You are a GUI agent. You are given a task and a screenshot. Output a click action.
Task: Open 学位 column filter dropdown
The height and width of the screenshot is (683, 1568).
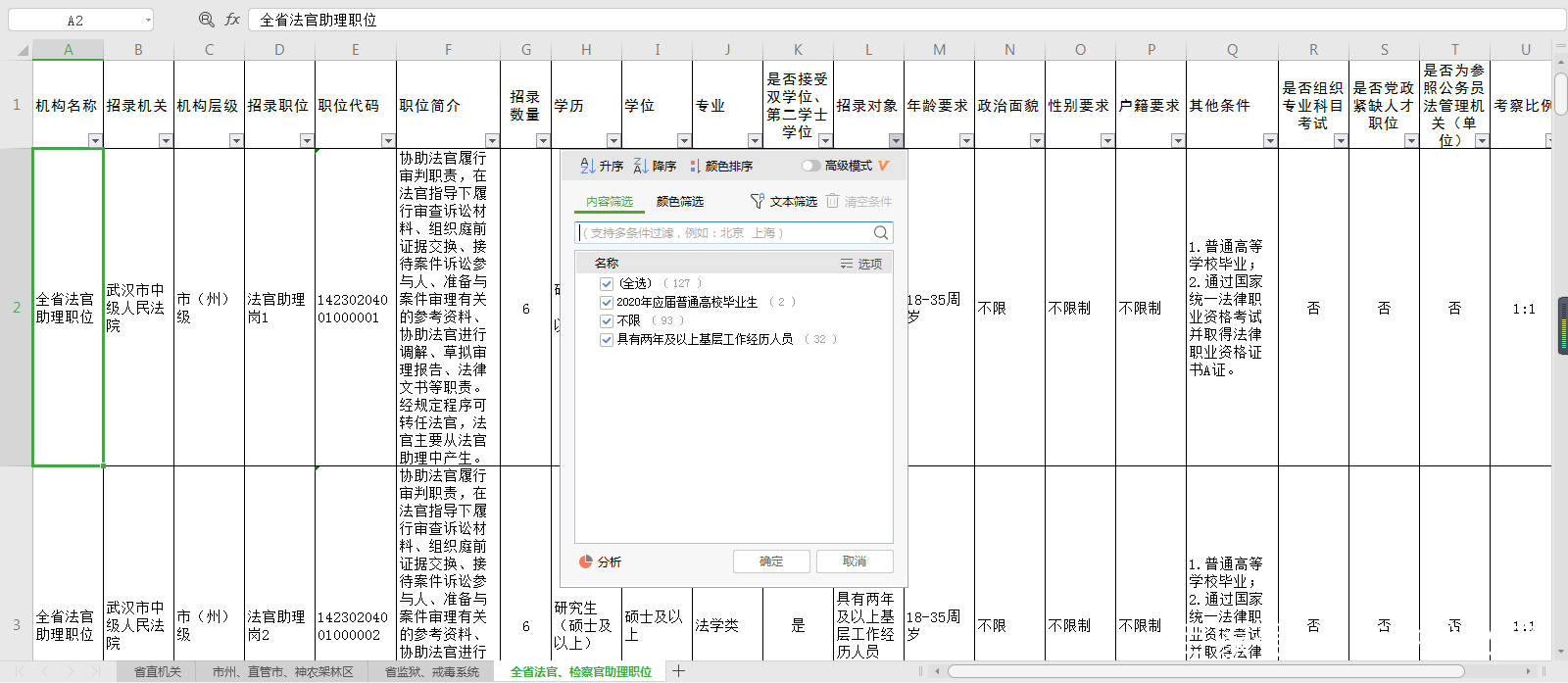(684, 140)
